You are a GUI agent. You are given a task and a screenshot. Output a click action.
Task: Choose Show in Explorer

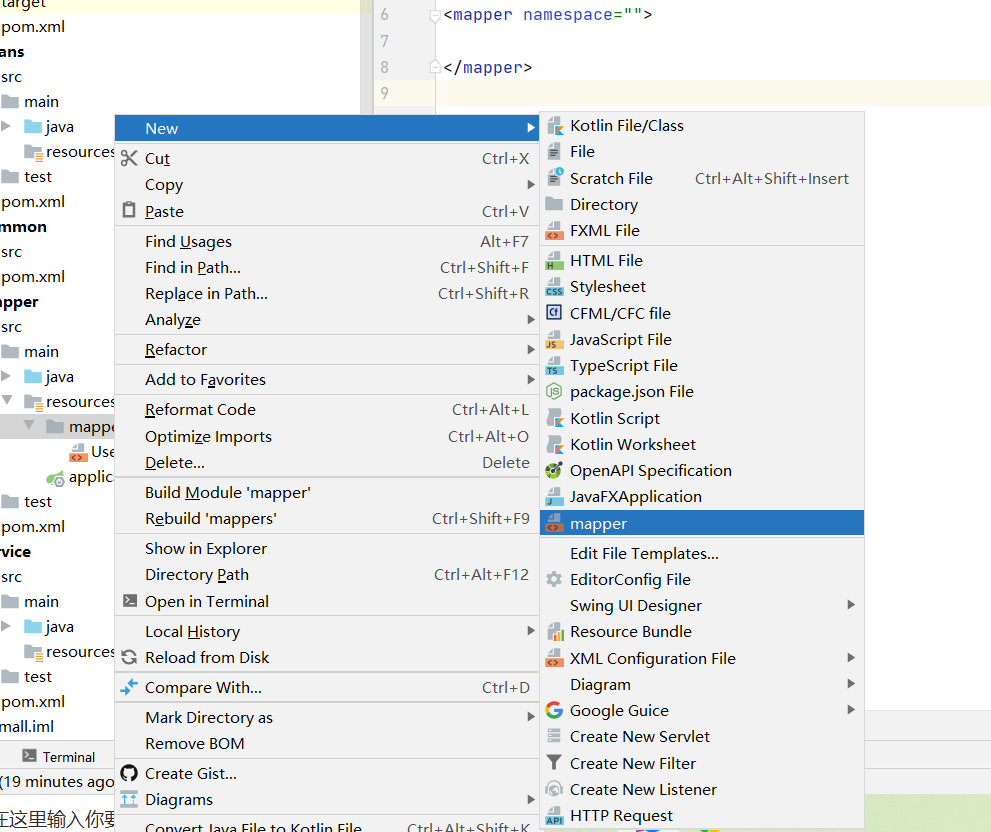[327, 548]
